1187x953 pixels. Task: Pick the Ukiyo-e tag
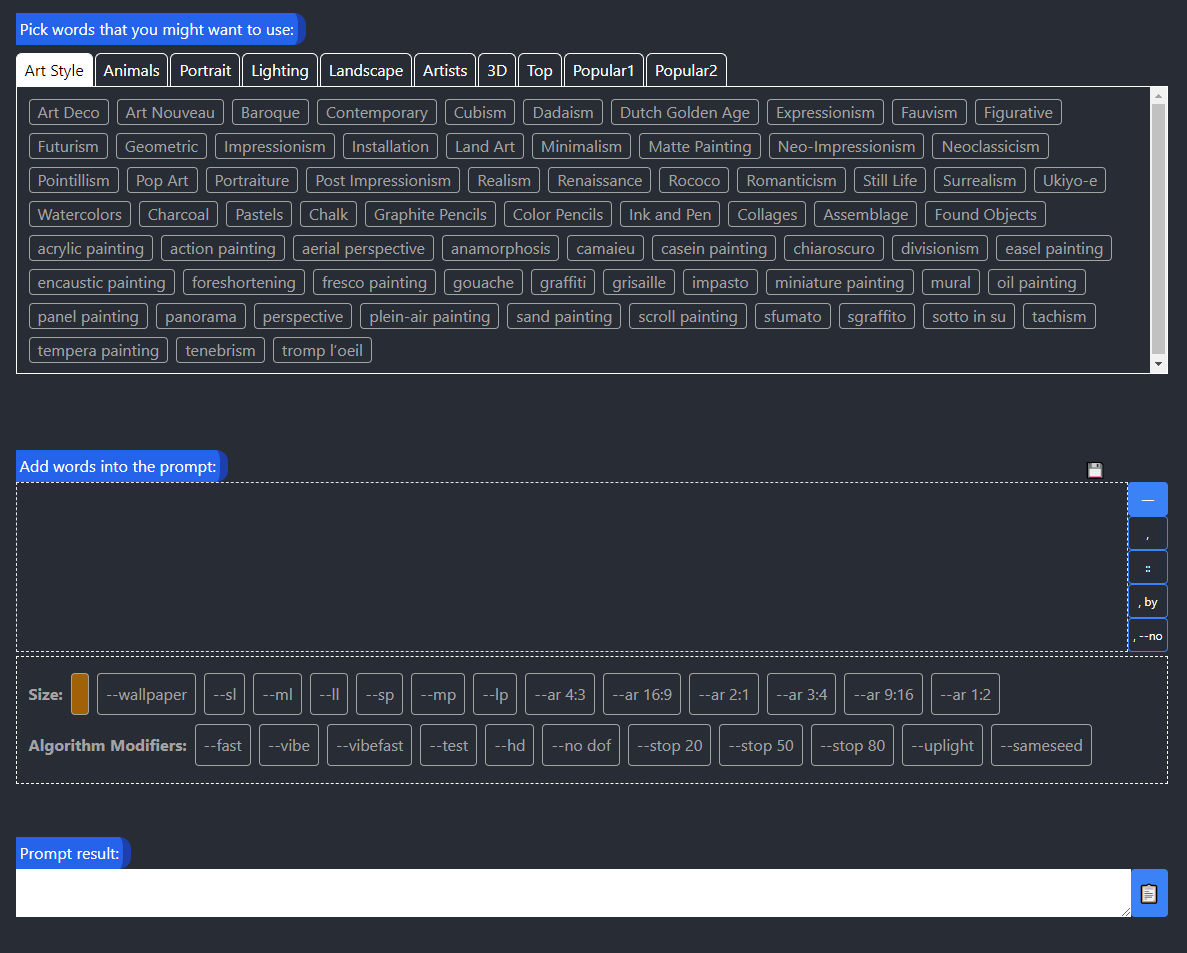[1070, 180]
